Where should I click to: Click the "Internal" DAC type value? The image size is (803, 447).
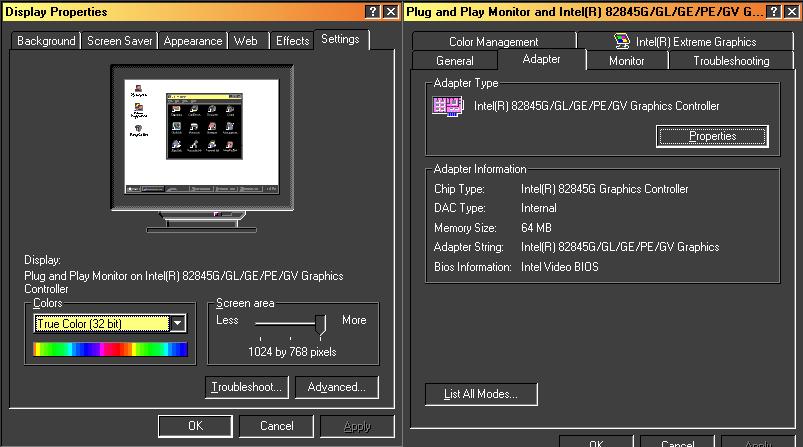pyautogui.click(x=539, y=208)
